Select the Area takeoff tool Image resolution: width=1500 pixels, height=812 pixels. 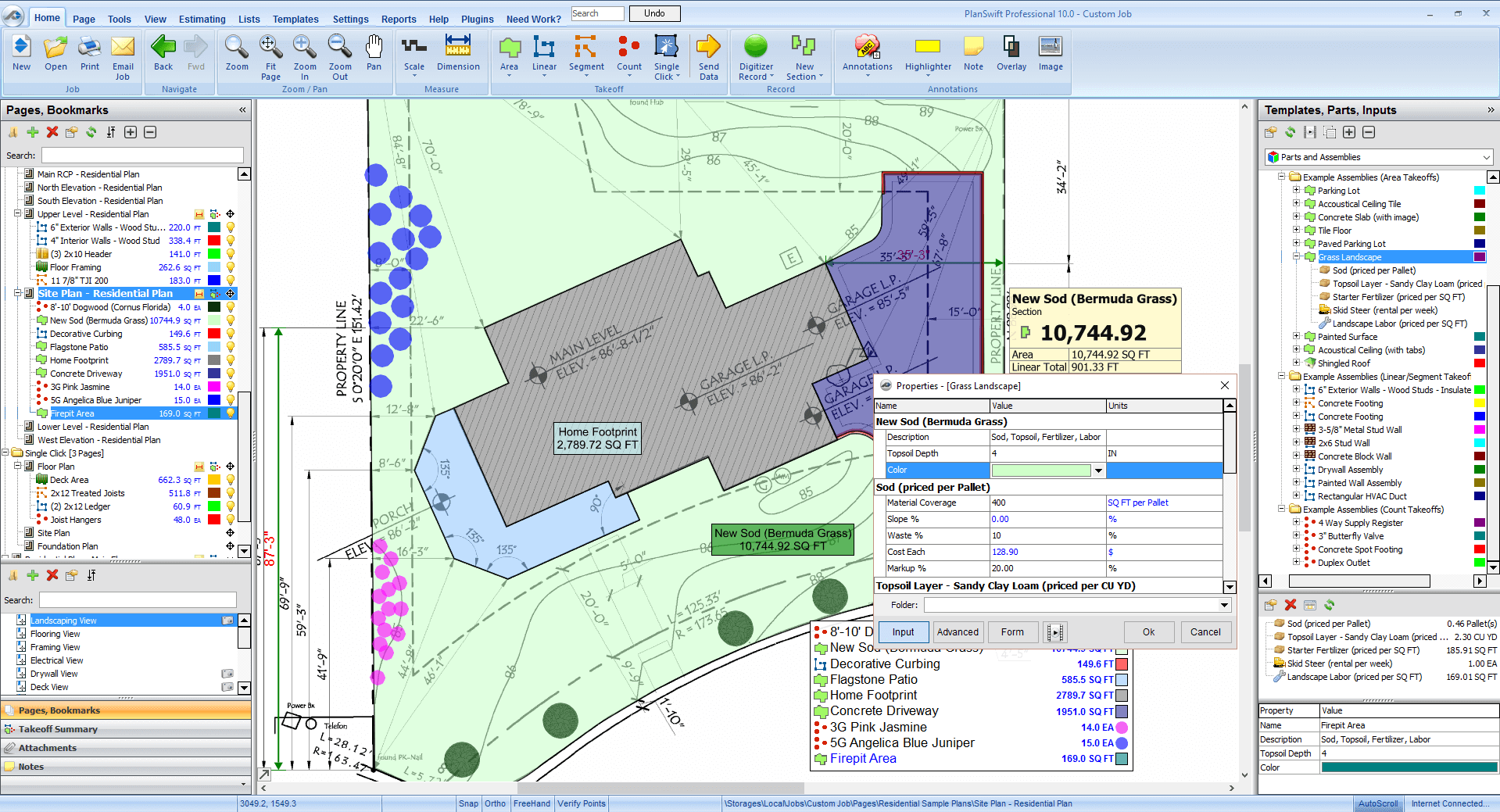pos(509,55)
